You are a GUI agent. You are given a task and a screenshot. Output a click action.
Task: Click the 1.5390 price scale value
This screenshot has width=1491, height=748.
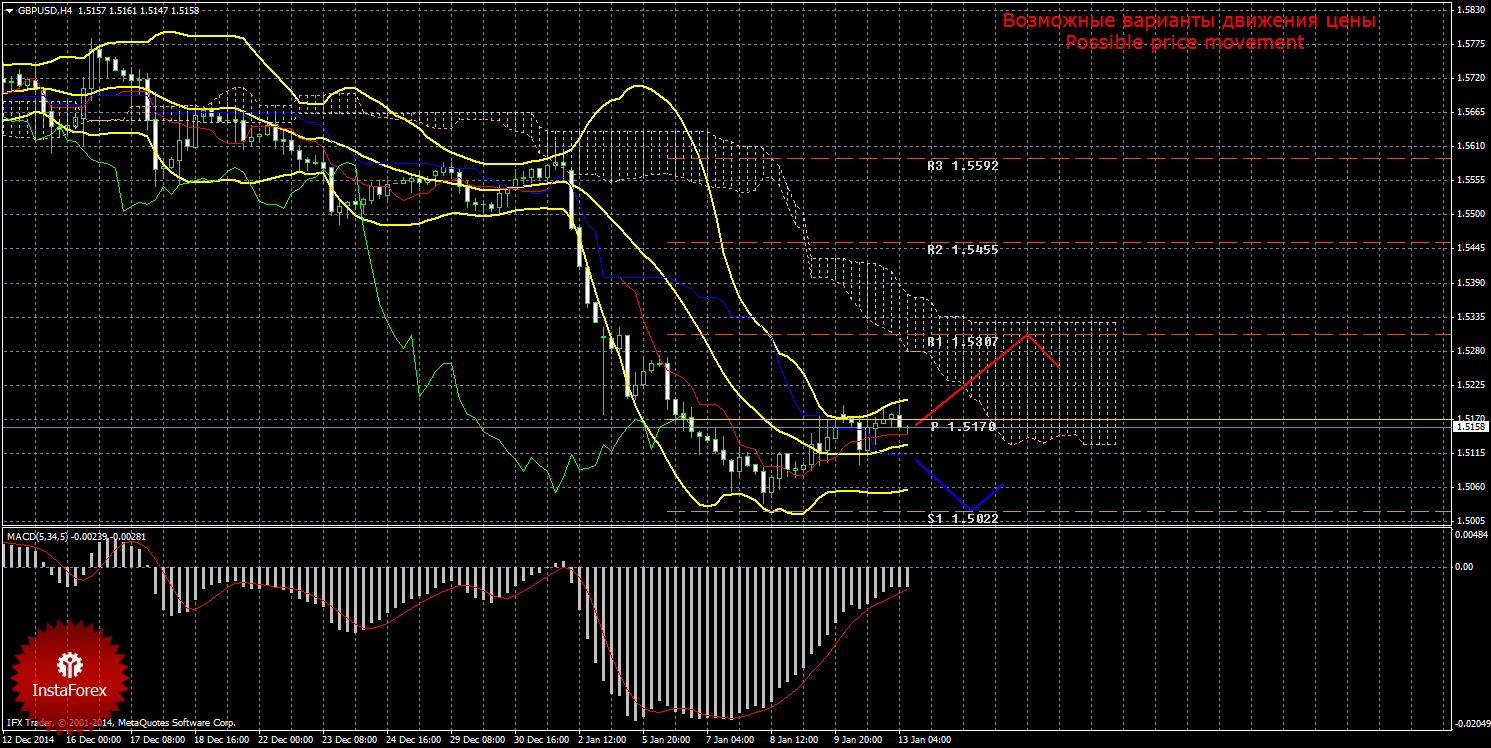tap(1470, 283)
